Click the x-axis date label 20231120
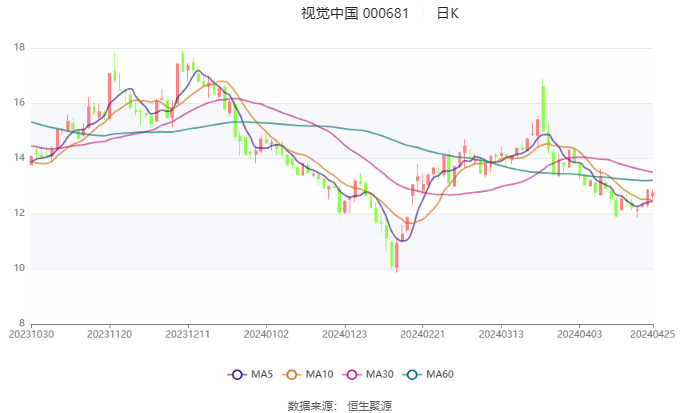This screenshot has width=680, height=413. (109, 334)
